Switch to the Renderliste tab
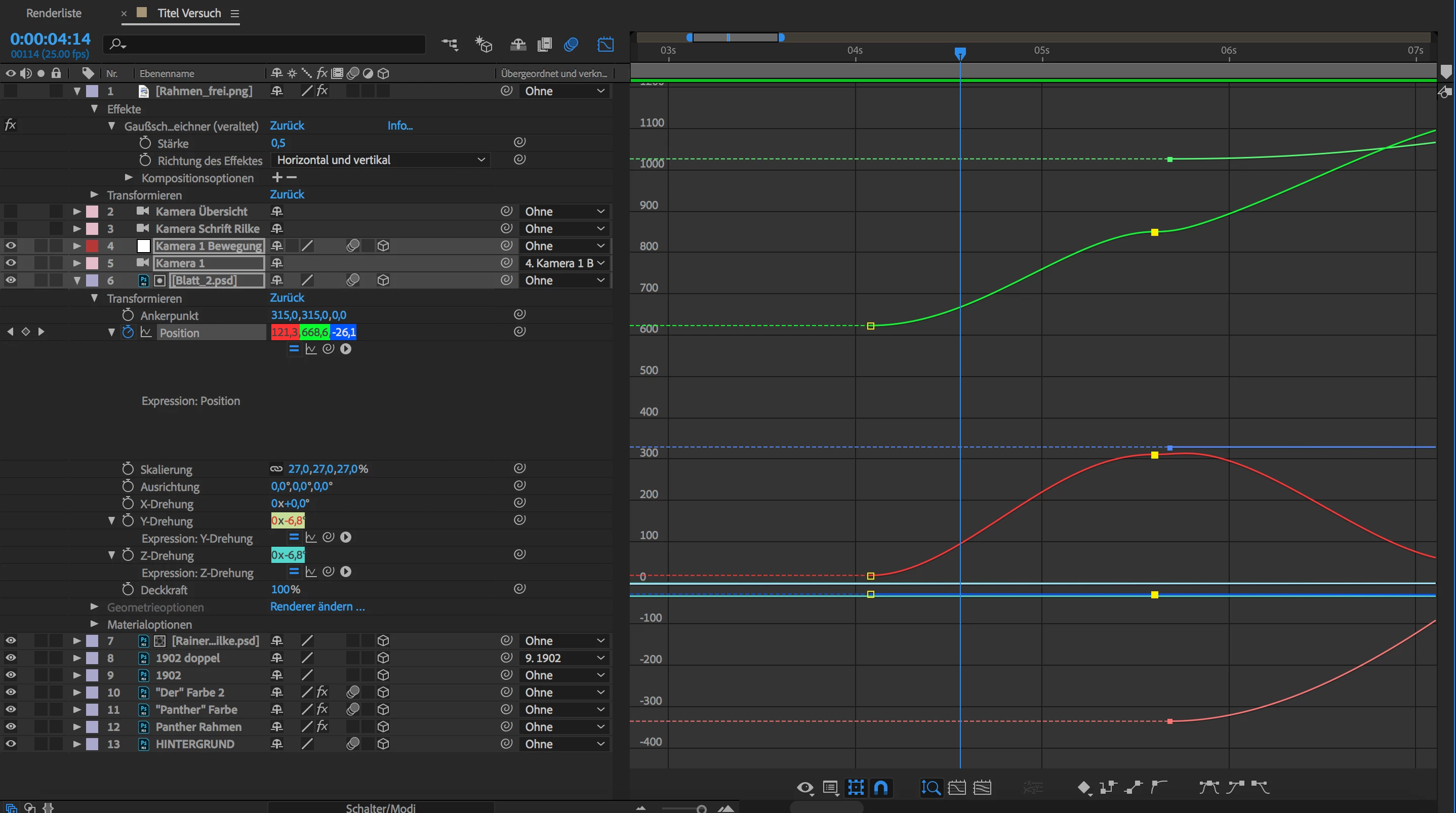The width and height of the screenshot is (1456, 813). 54,13
